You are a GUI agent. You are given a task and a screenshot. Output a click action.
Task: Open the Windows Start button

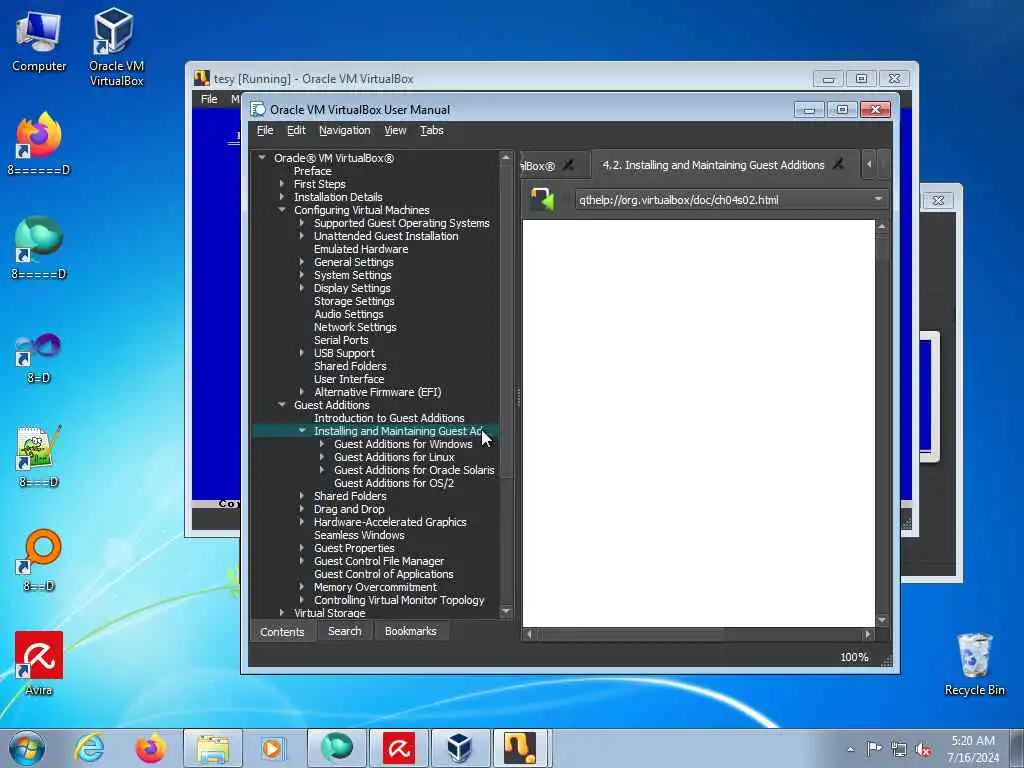pyautogui.click(x=27, y=748)
